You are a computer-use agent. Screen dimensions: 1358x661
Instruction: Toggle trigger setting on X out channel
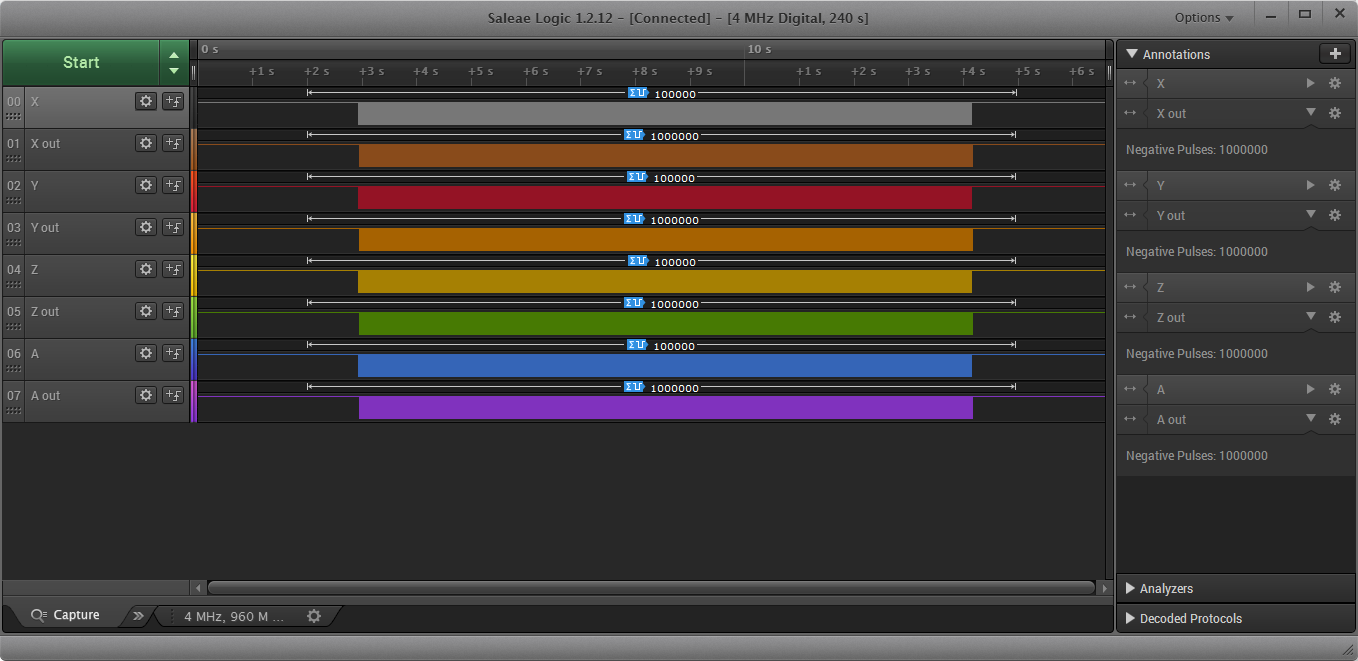point(173,143)
